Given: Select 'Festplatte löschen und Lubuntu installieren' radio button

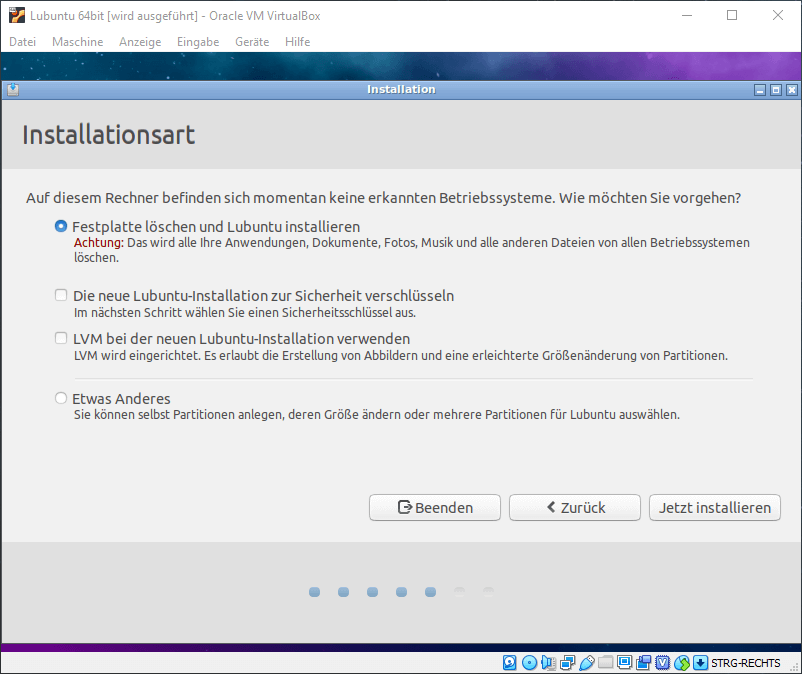Looking at the screenshot, I should 61,226.
